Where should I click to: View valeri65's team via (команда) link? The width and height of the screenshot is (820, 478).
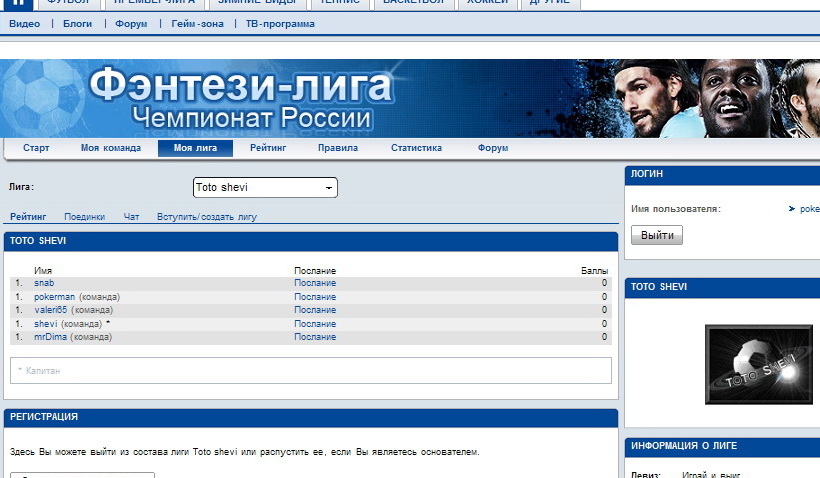point(92,310)
